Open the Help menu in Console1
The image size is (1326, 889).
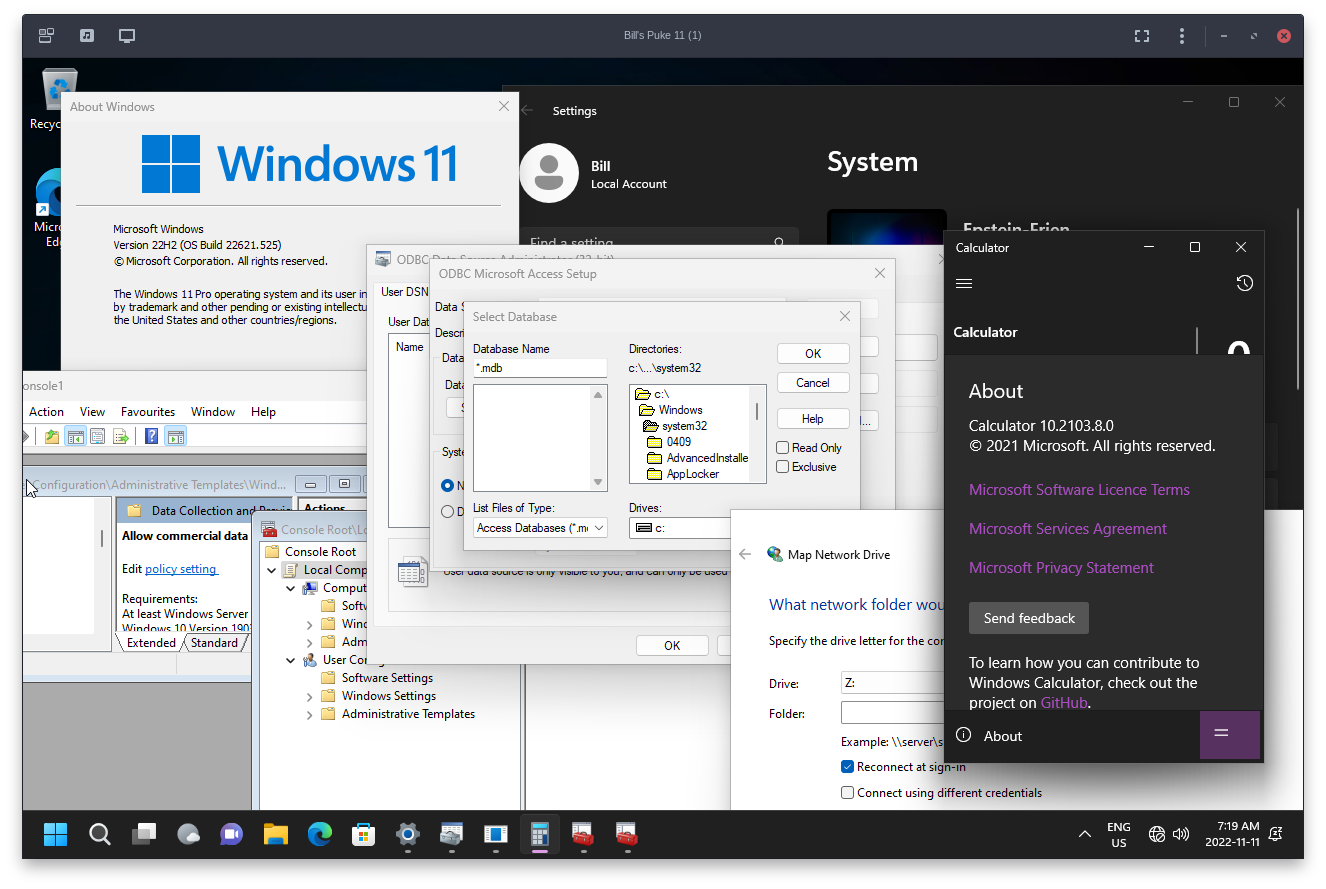pyautogui.click(x=263, y=412)
